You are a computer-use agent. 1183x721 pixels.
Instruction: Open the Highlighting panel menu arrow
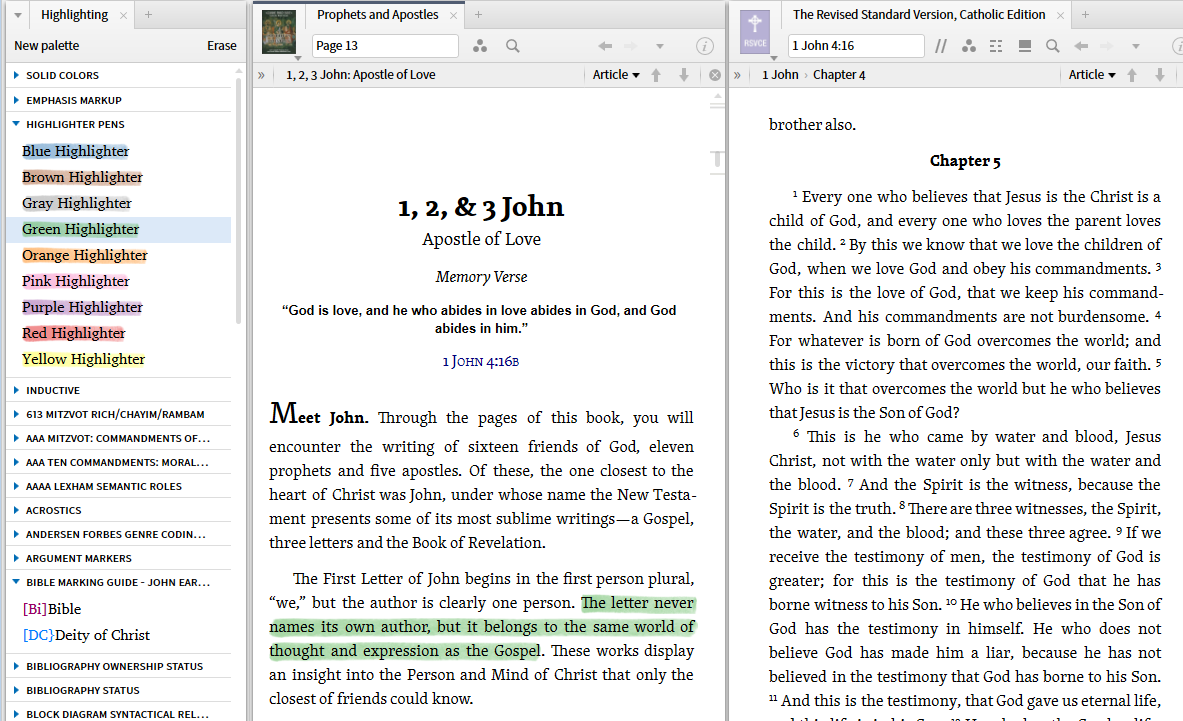pos(17,15)
